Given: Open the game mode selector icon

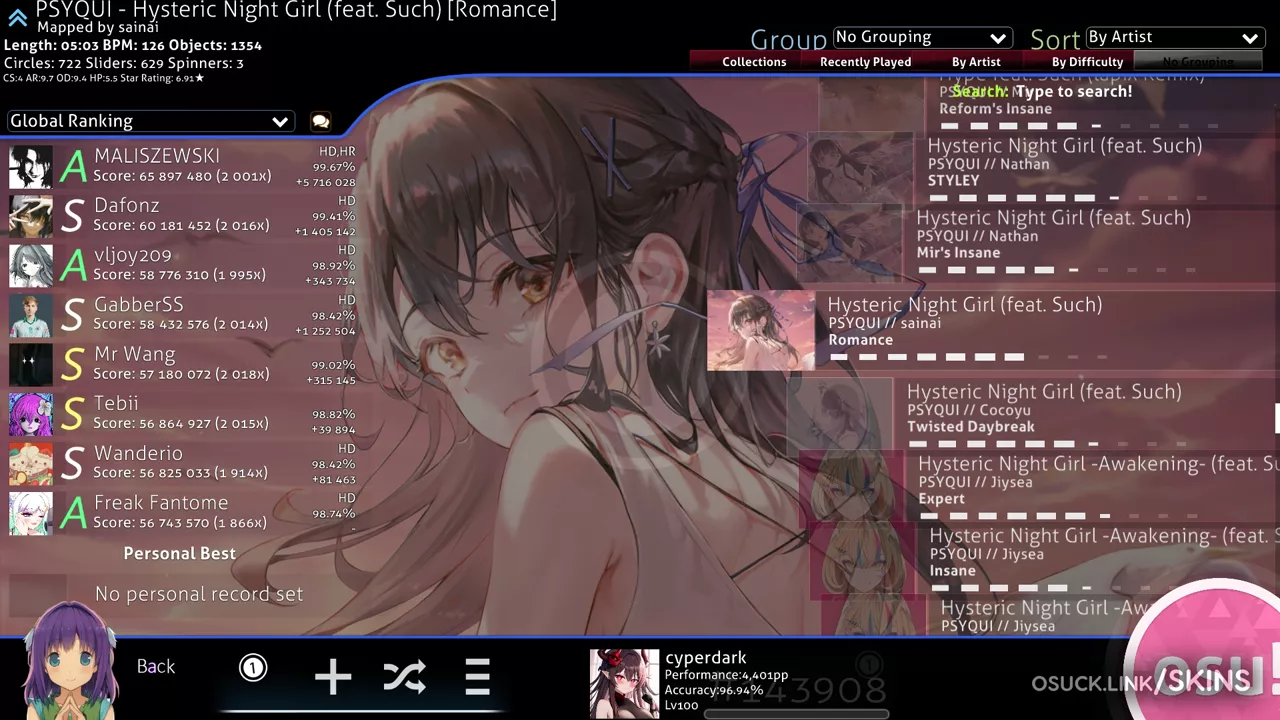Looking at the screenshot, I should (253, 667).
